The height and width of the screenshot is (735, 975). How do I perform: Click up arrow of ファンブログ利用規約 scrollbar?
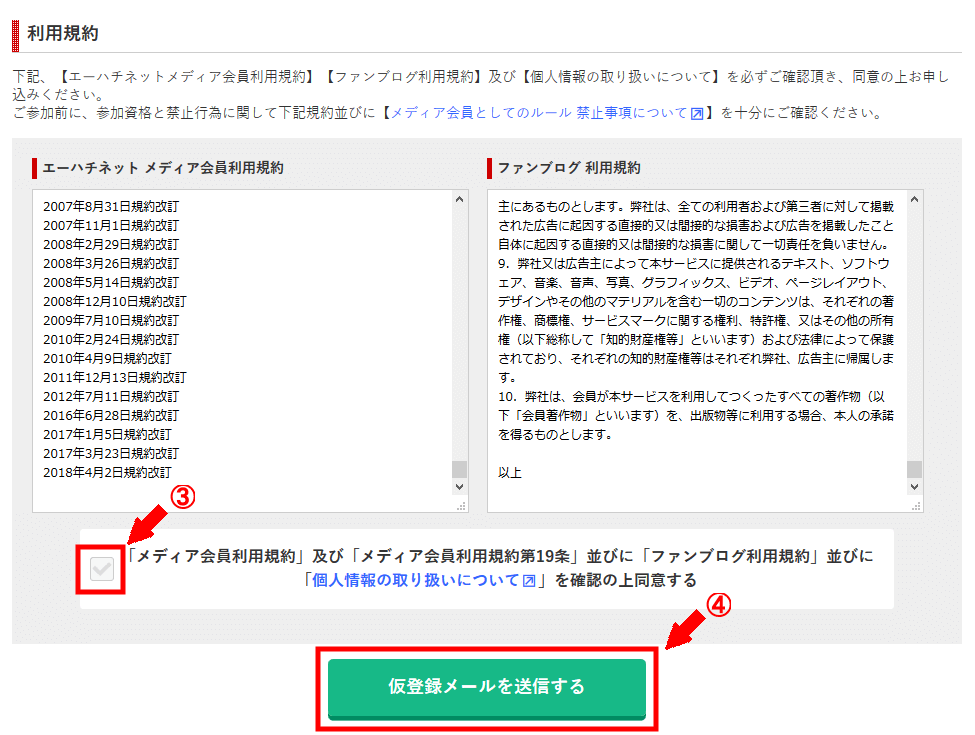[914, 200]
